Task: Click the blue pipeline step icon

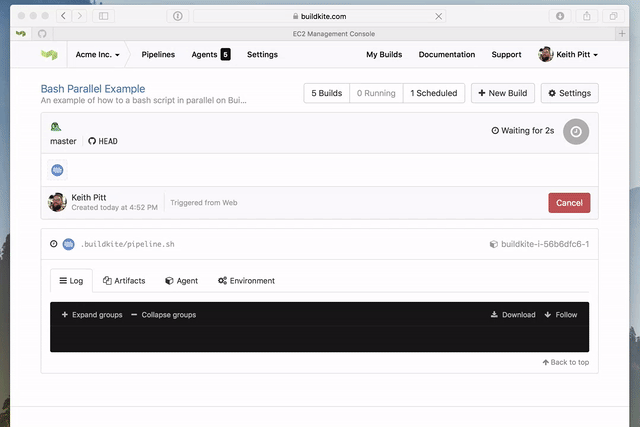Action: [x=57, y=170]
